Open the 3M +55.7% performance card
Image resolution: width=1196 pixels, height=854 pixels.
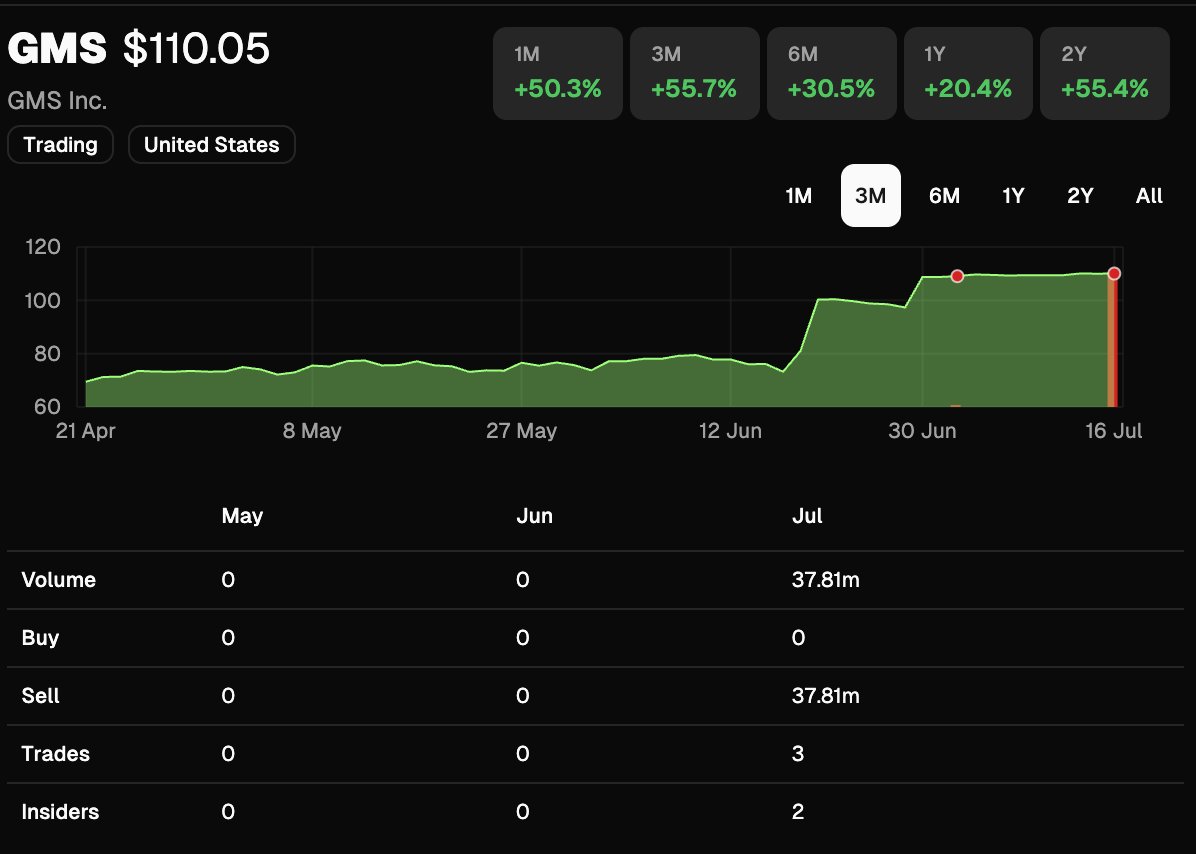(x=694, y=73)
